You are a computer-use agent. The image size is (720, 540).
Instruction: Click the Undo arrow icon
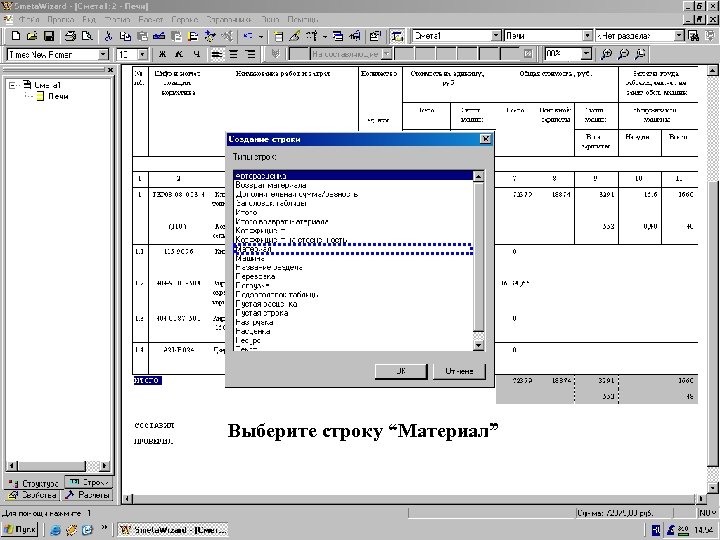248,36
